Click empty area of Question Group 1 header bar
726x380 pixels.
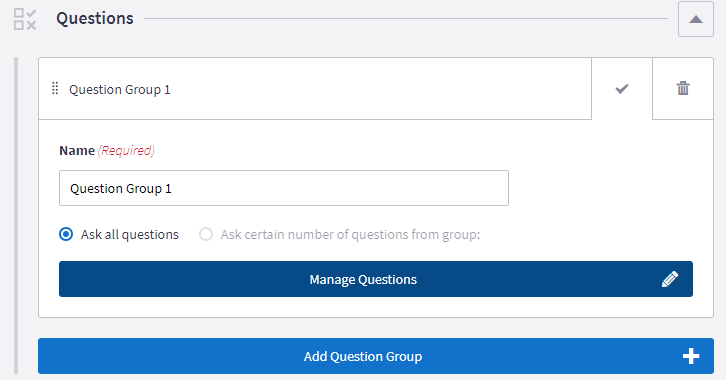tap(380, 88)
